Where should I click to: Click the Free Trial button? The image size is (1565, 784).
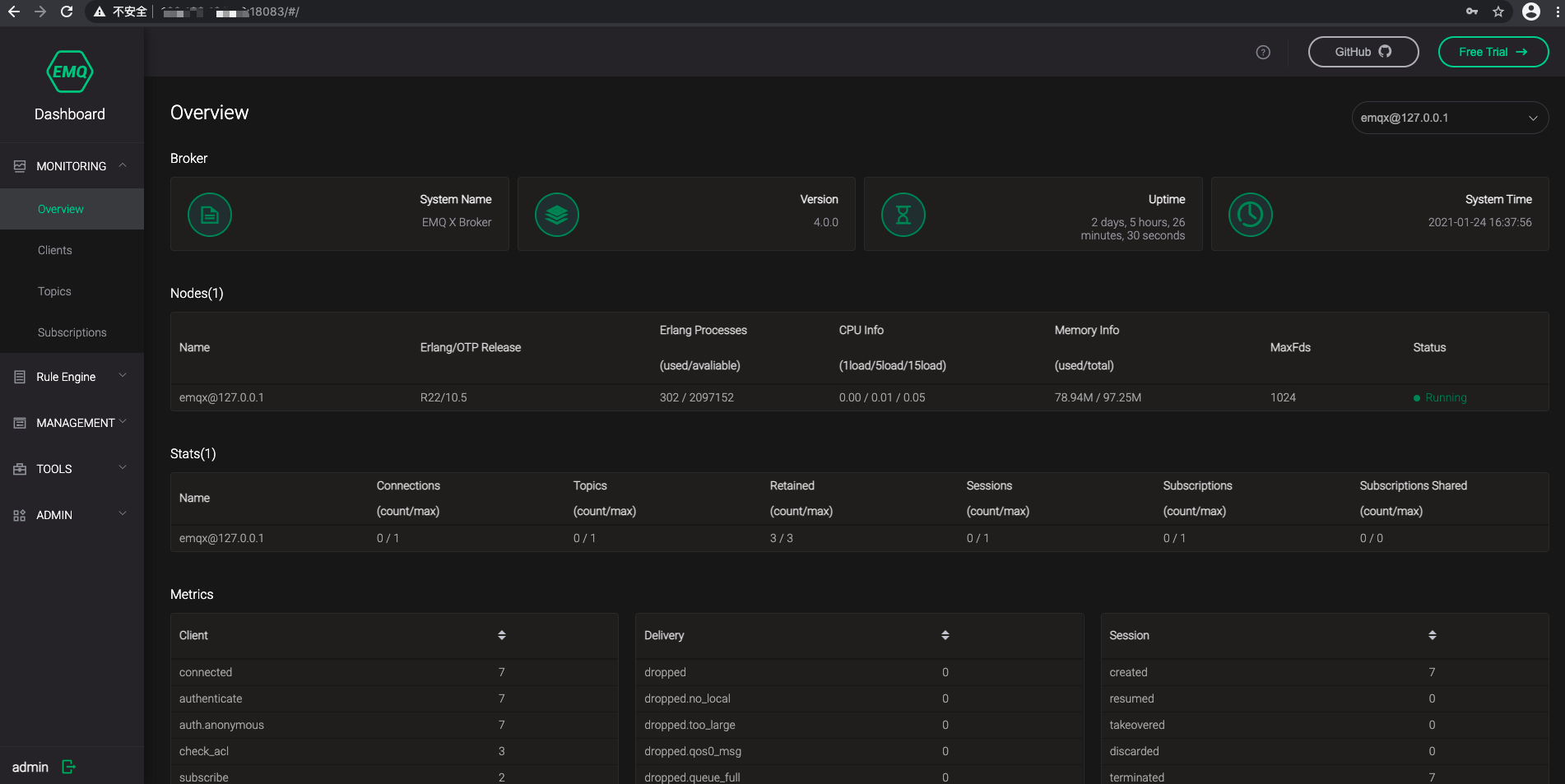1493,52
